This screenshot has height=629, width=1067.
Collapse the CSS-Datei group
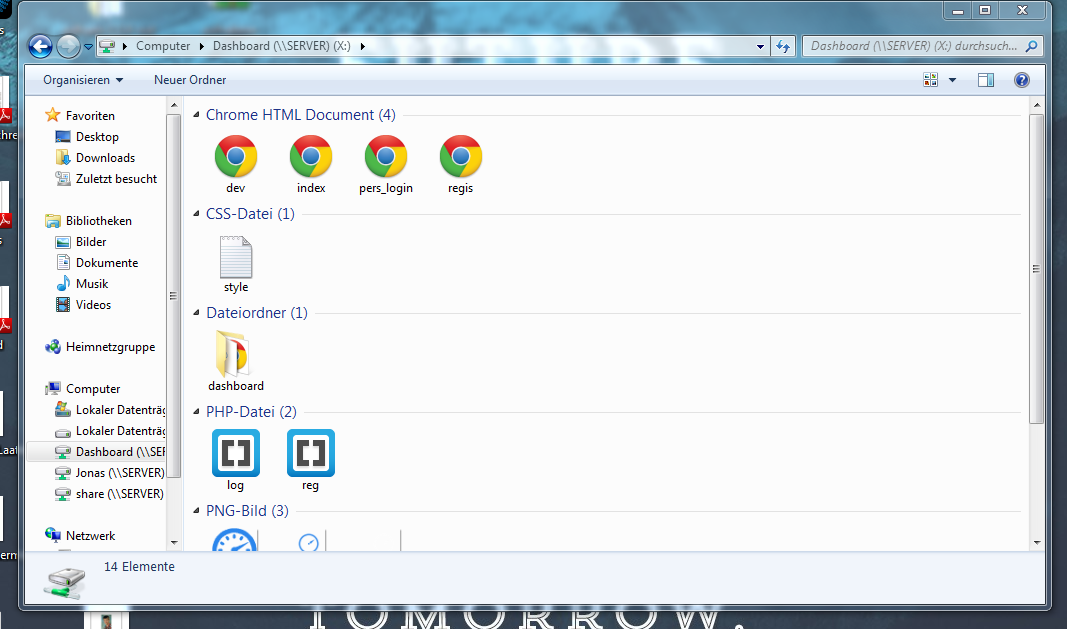[x=196, y=214]
